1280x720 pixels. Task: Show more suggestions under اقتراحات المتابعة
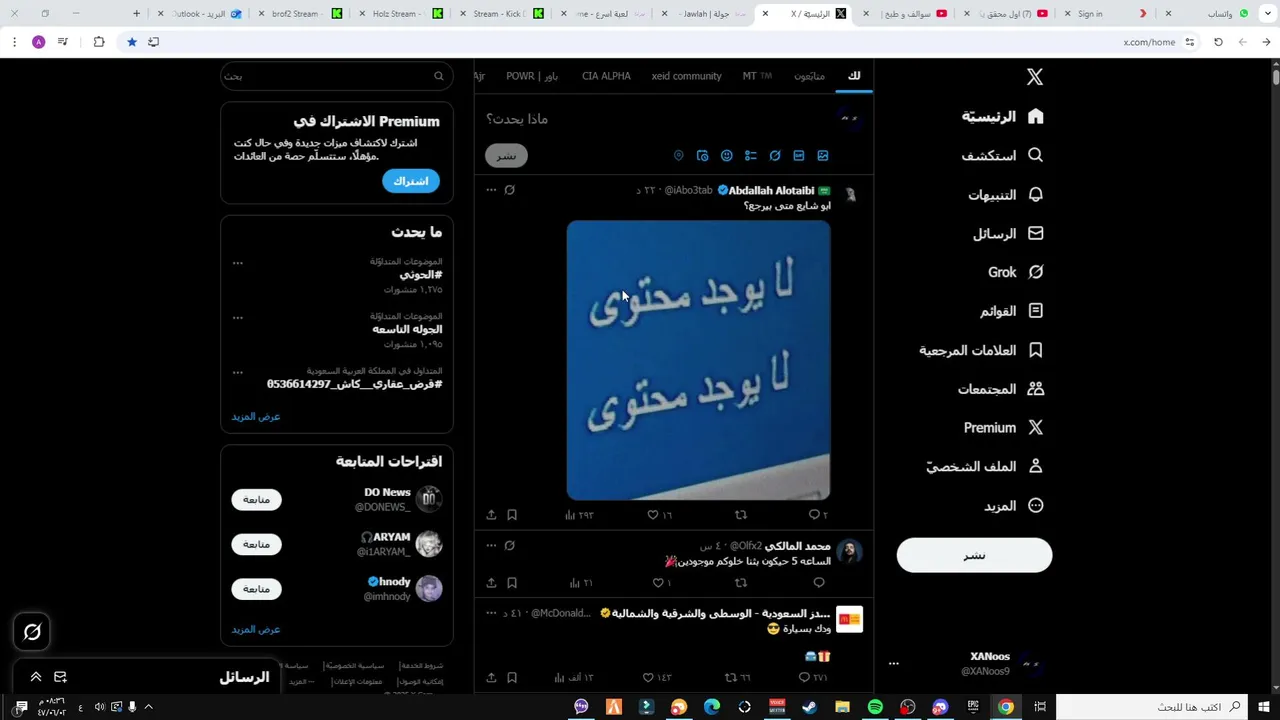[256, 629]
